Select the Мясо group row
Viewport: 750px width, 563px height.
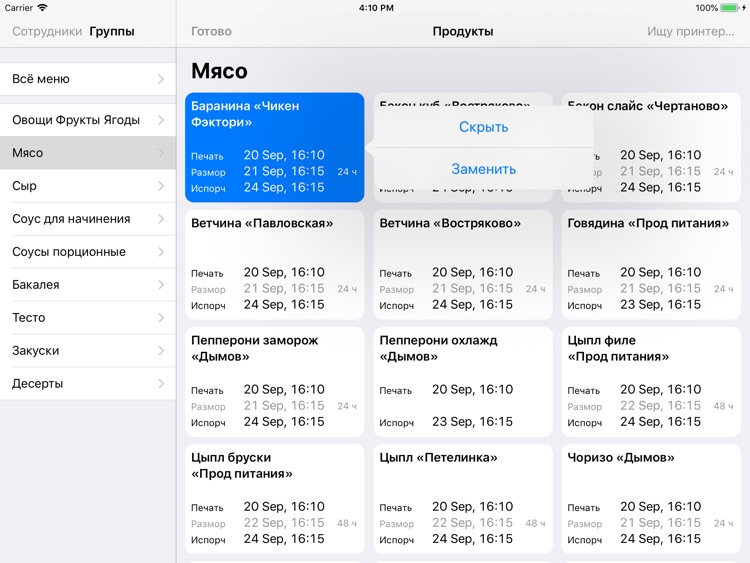pos(88,153)
